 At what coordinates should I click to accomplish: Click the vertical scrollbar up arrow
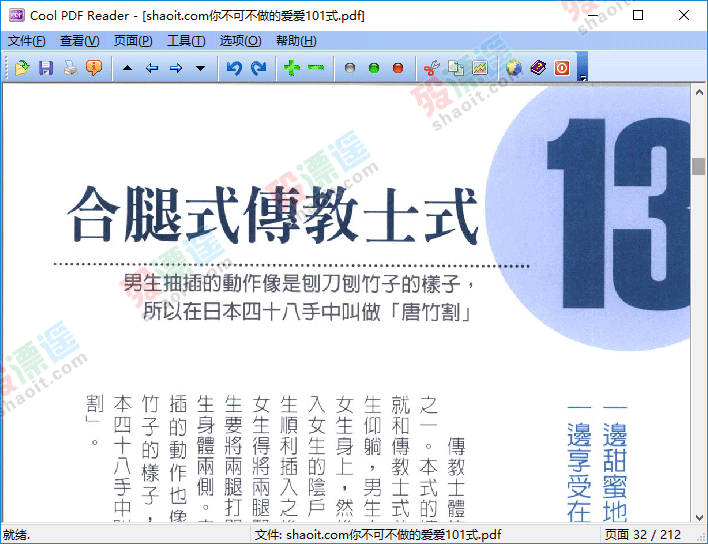tap(699, 93)
